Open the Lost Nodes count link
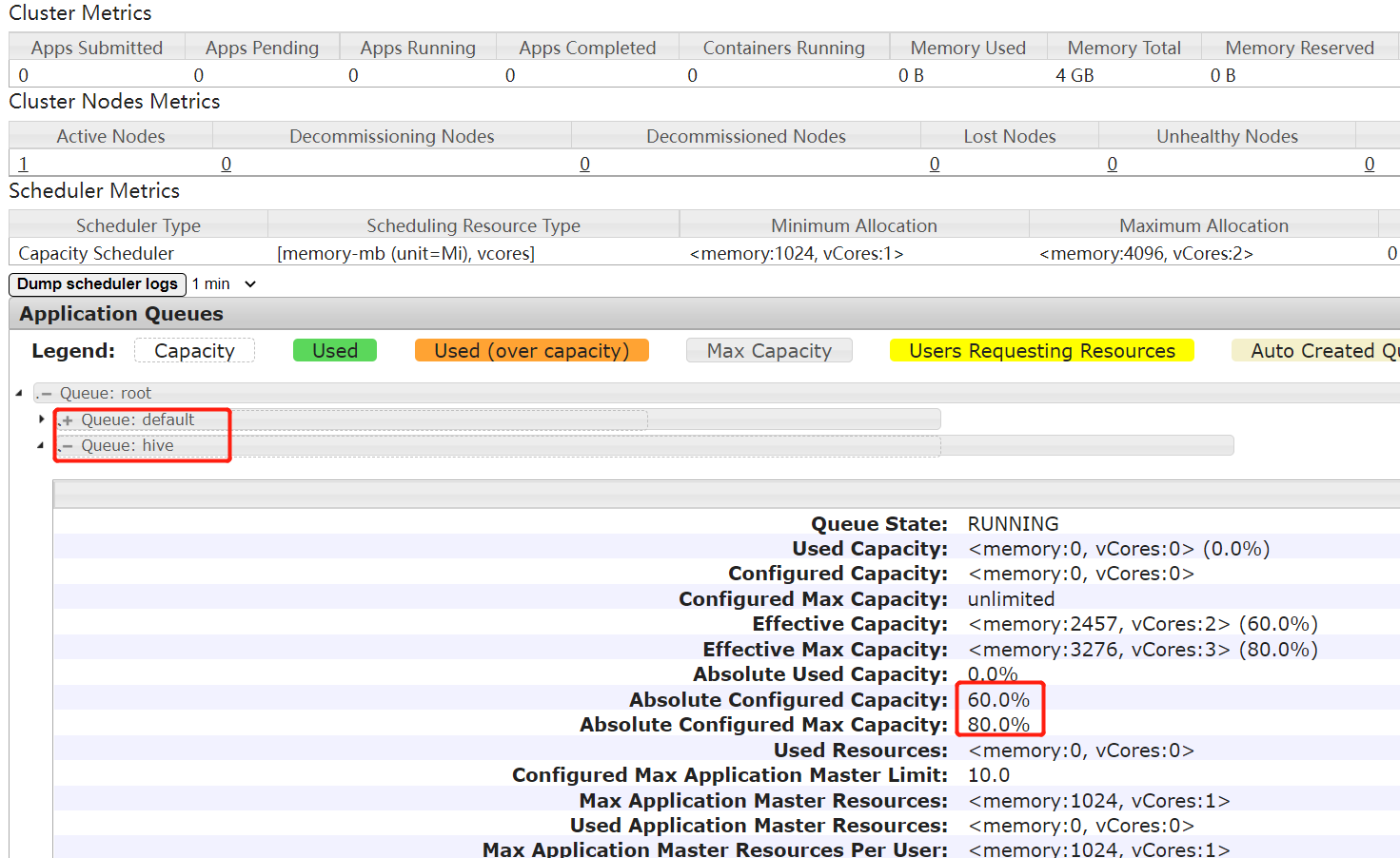 click(x=935, y=164)
